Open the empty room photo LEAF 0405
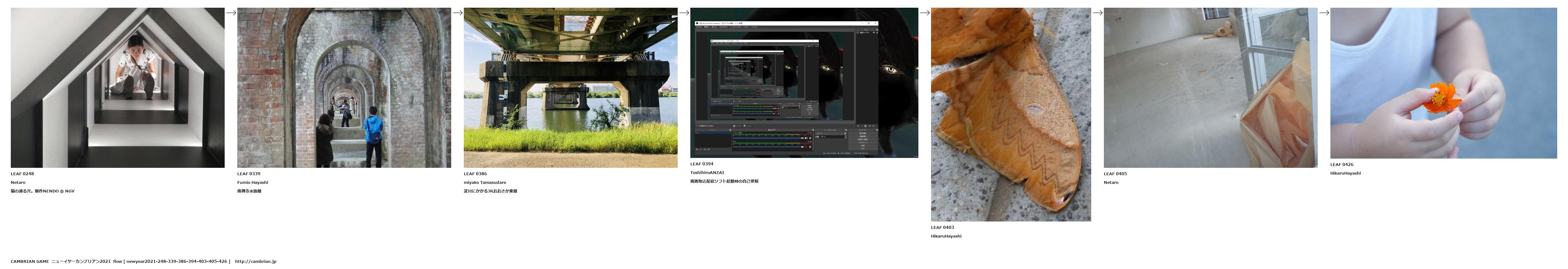1568x269 pixels. pos(1210,88)
